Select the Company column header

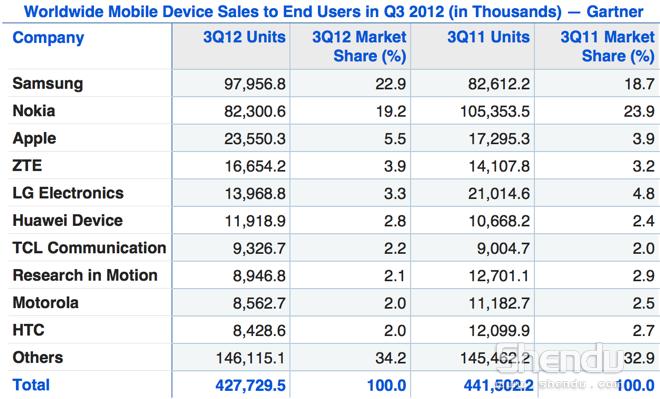pyautogui.click(x=48, y=37)
